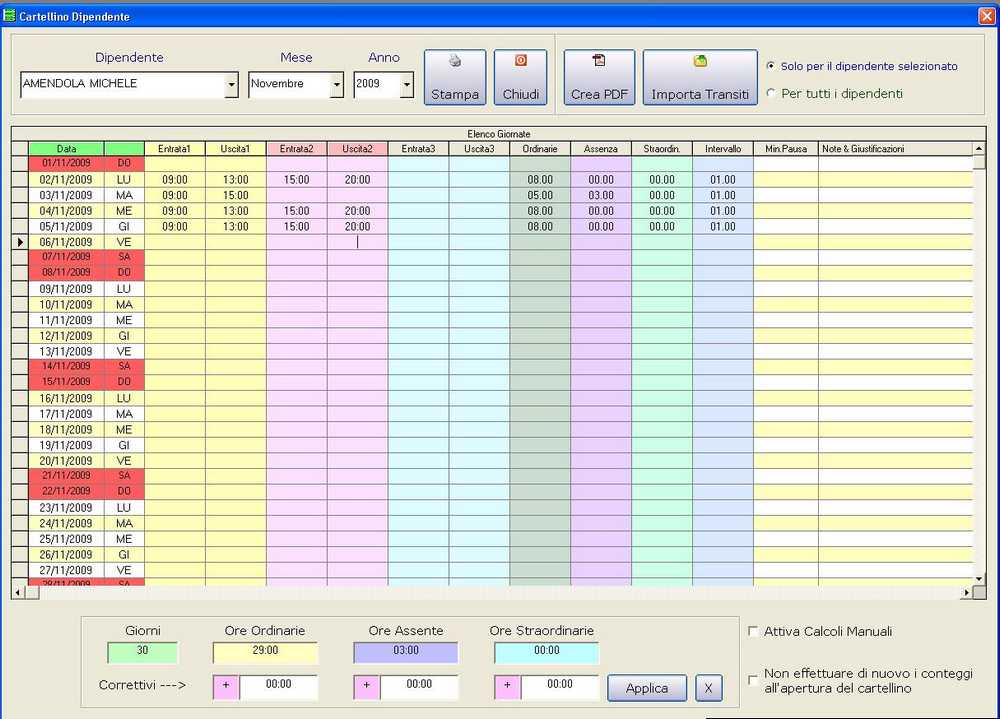Click the Importa Transiti icon button

700,77
